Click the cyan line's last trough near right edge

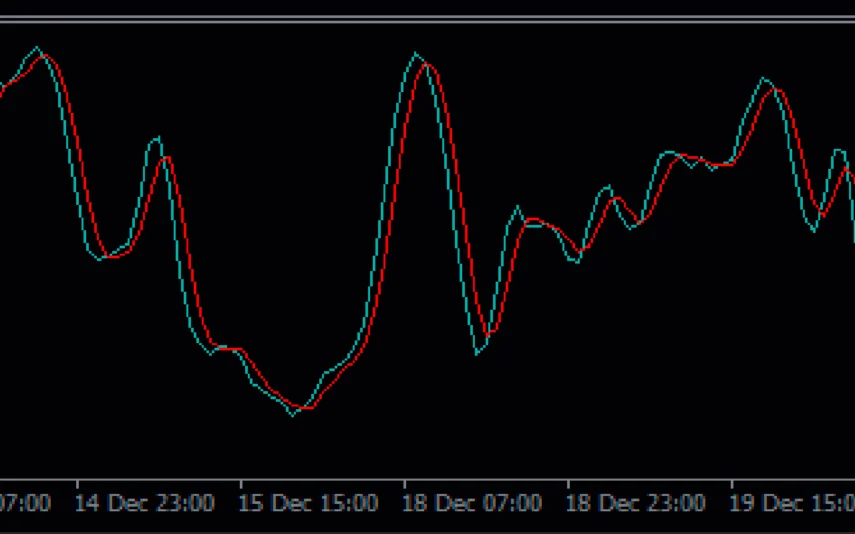pos(814,231)
